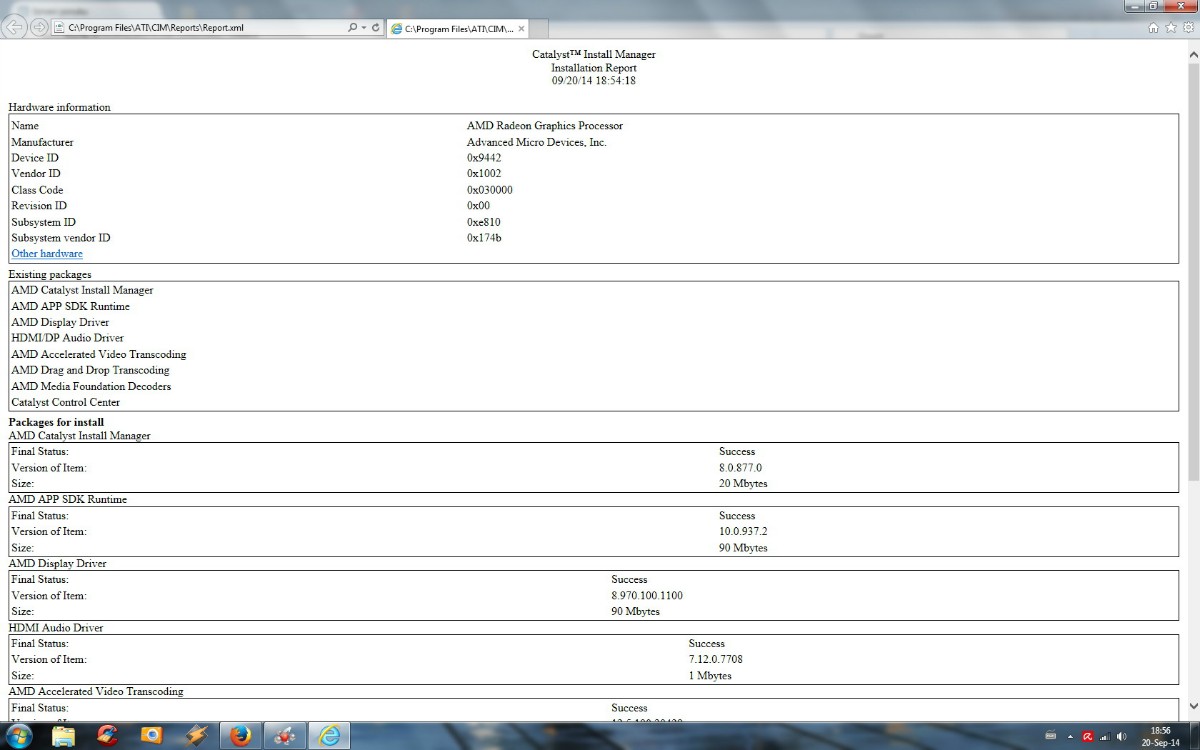1200x750 pixels.
Task: Click AMD Media Foundation Decoders entry
Action: pyautogui.click(x=91, y=386)
